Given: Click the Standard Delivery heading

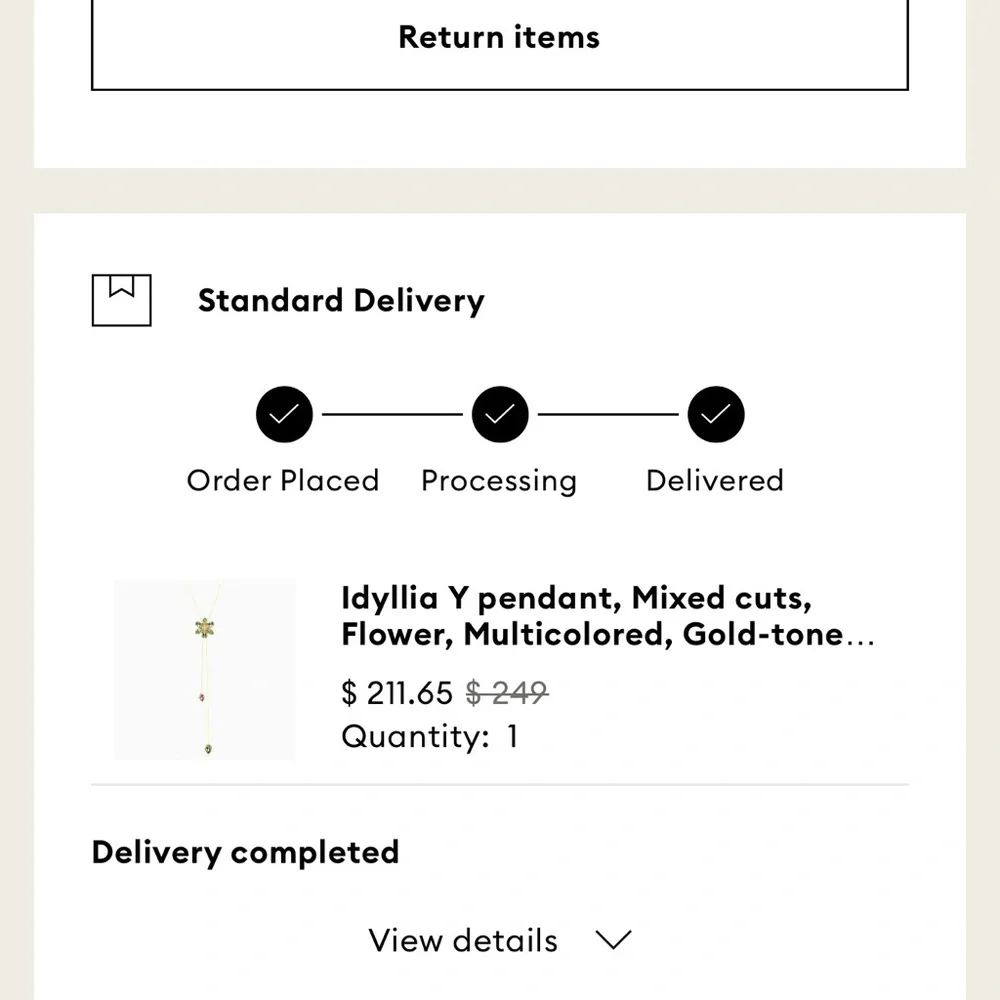Looking at the screenshot, I should [341, 301].
